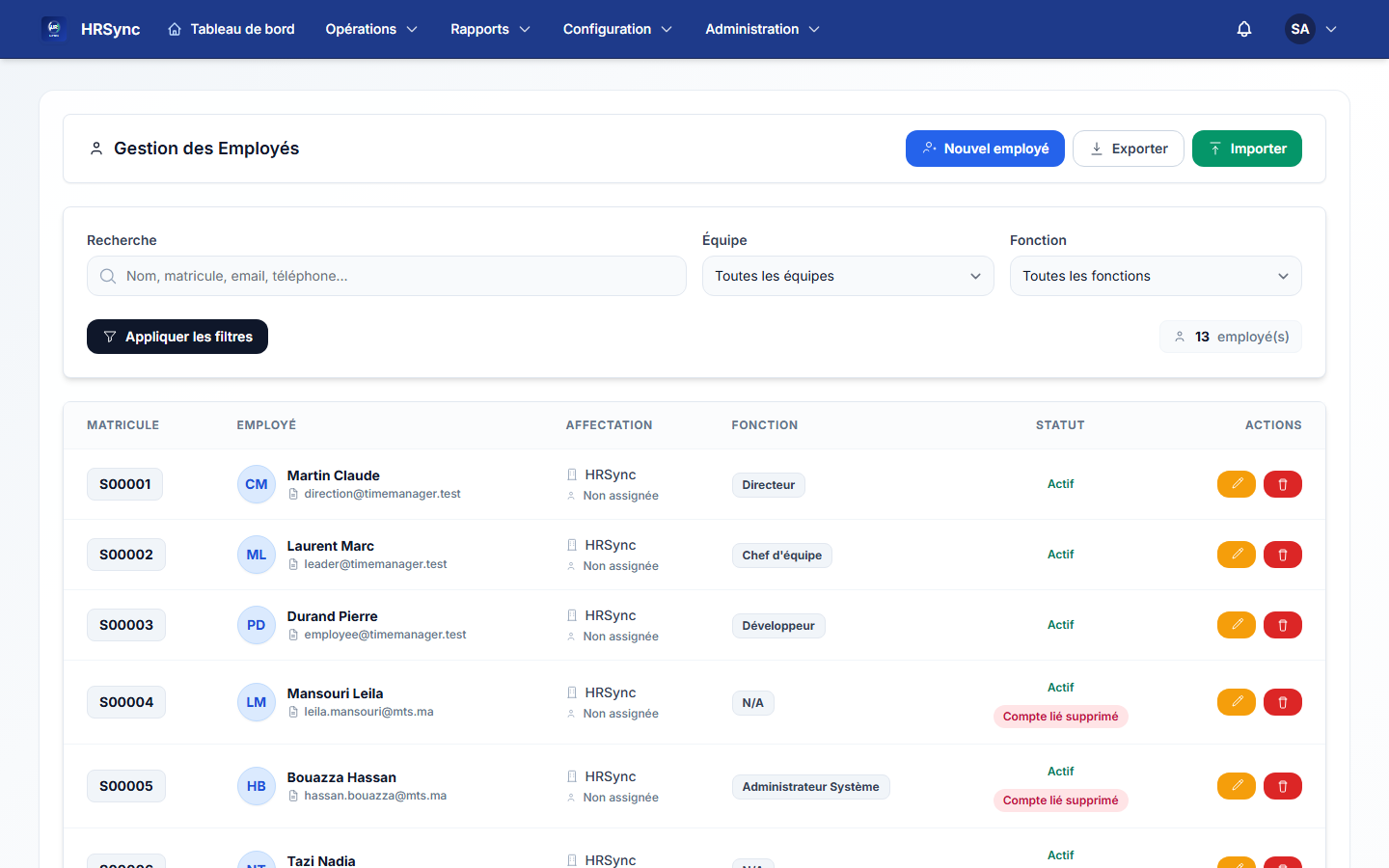Click the name Bouazza Hassan

click(x=341, y=777)
